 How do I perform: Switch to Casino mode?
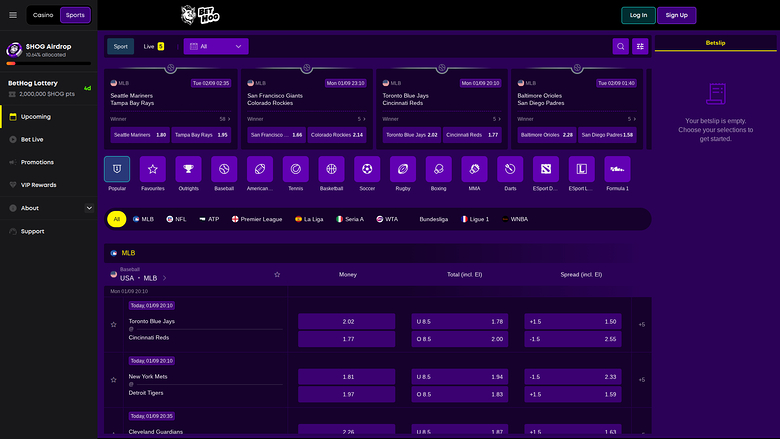43,15
